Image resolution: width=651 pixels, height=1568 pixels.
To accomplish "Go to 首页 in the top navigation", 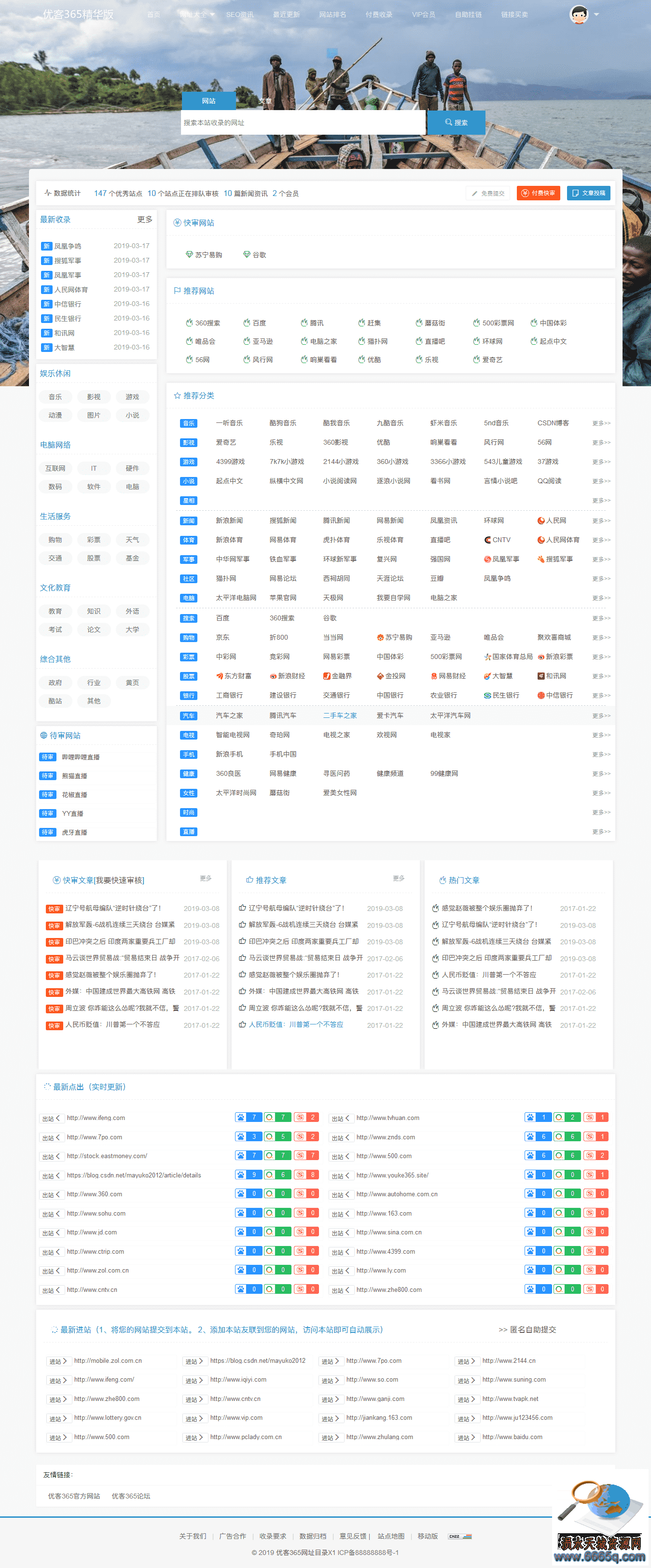I will point(154,14).
